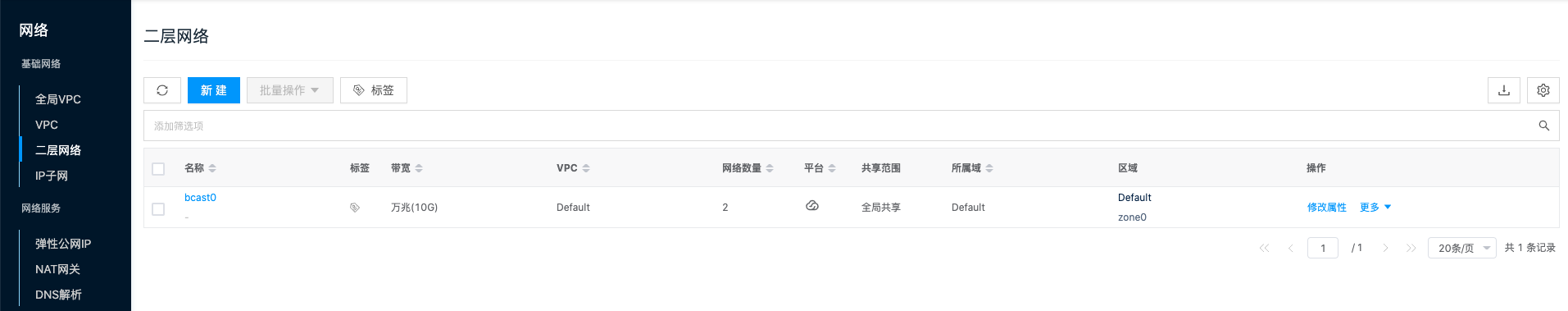
Task: Click the 新建 button
Action: (214, 90)
